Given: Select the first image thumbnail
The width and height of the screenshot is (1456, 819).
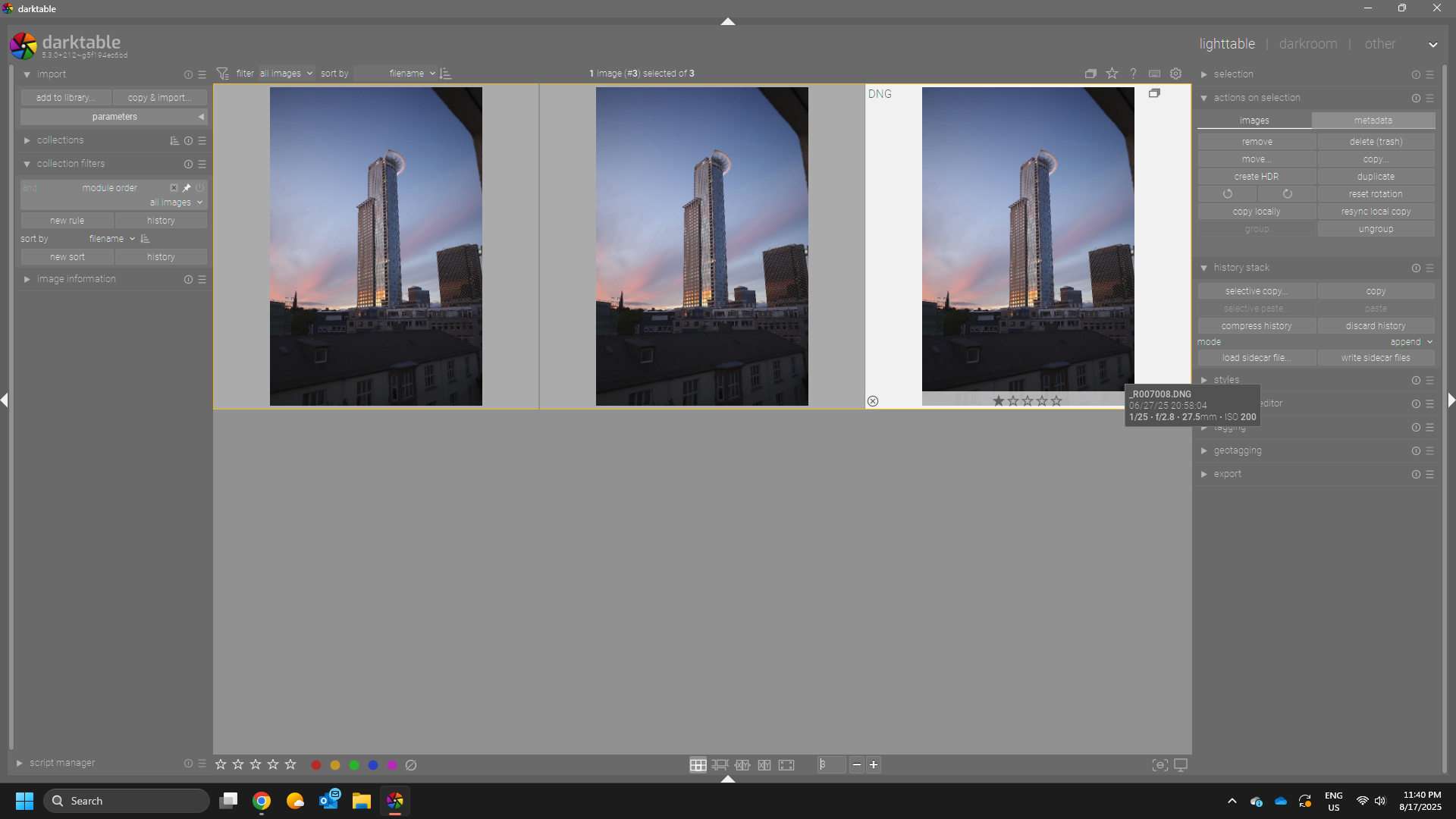Looking at the screenshot, I should pos(375,246).
